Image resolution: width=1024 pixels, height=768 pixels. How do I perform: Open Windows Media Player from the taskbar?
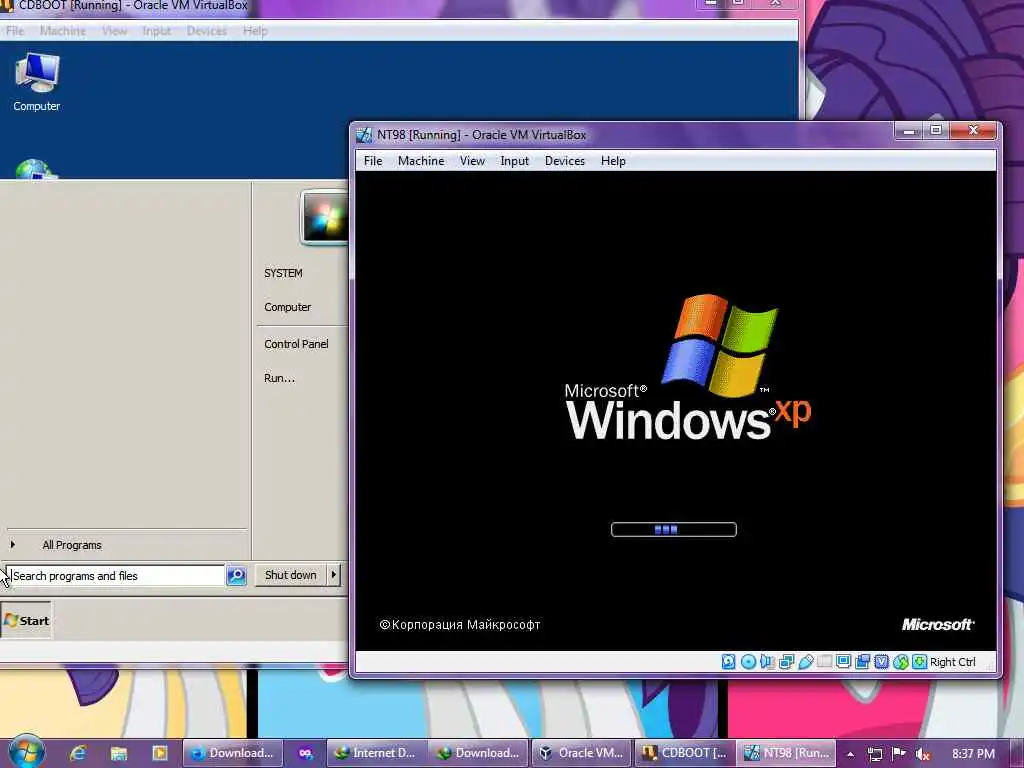(159, 753)
